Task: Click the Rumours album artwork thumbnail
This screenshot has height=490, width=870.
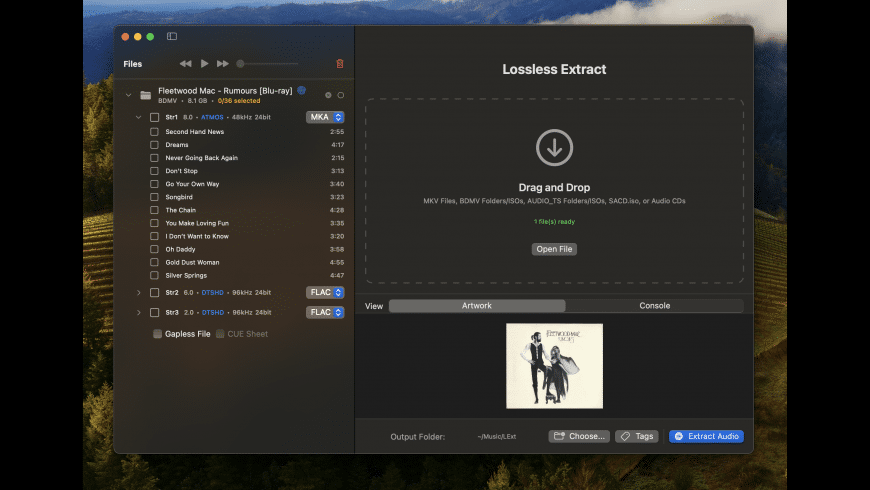Action: pos(554,366)
